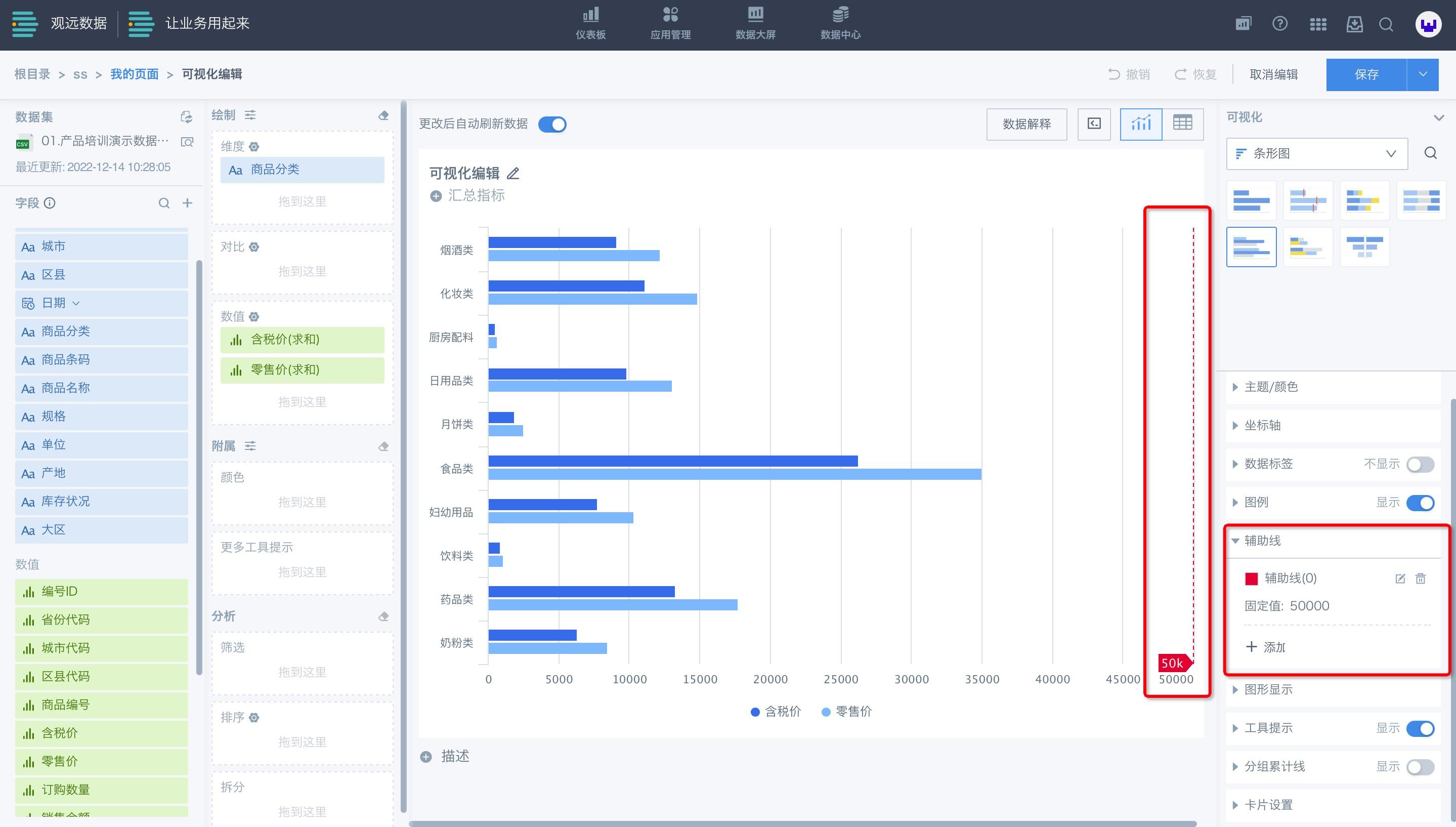Viewport: 1456px width, 827px height.
Task: Enable the 数据标签 toggle
Action: (x=1420, y=465)
